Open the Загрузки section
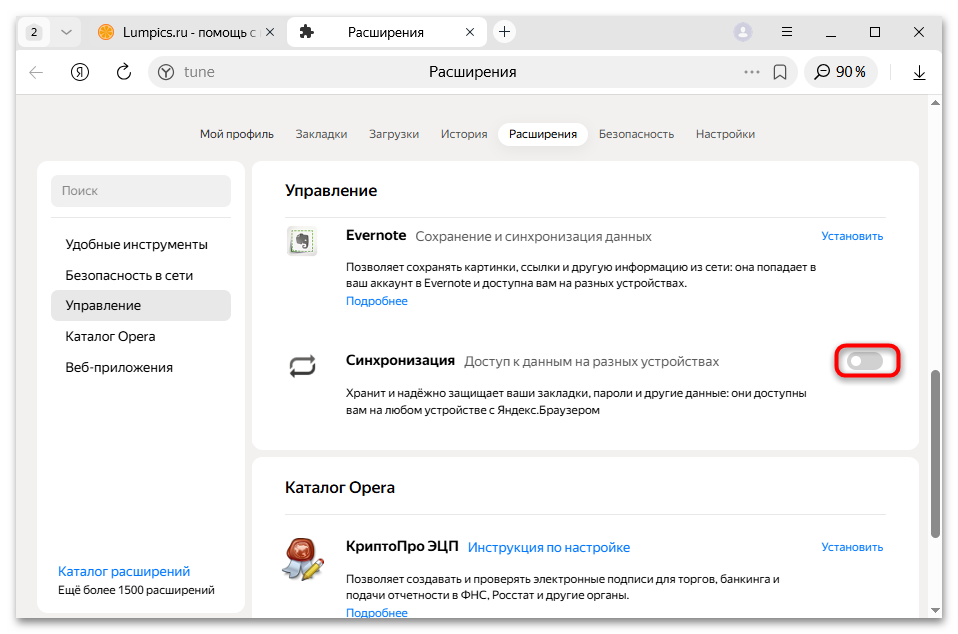Viewport: 958px width, 634px height. [394, 134]
